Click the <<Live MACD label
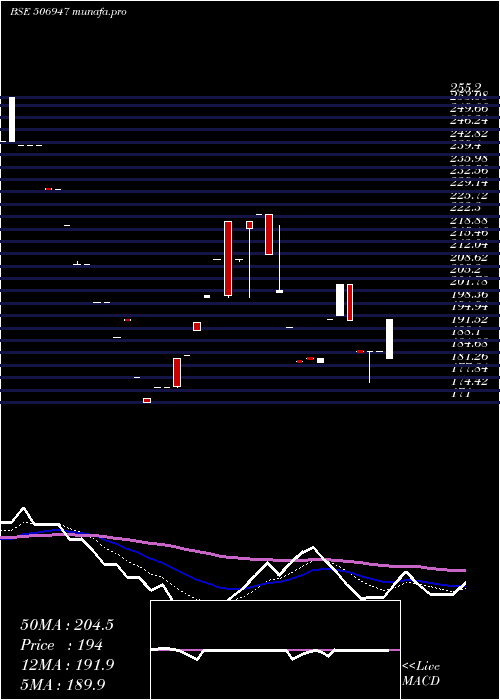Screen dimensions: 500x700 [421, 673]
